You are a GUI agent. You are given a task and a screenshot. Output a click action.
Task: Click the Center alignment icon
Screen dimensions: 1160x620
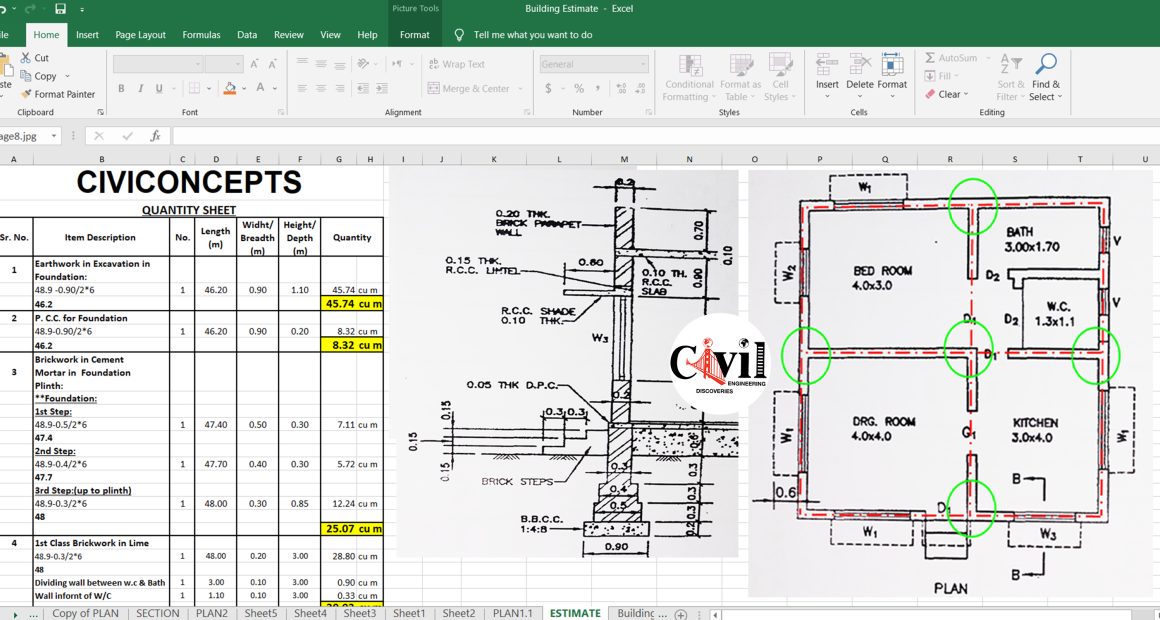pyautogui.click(x=321, y=88)
